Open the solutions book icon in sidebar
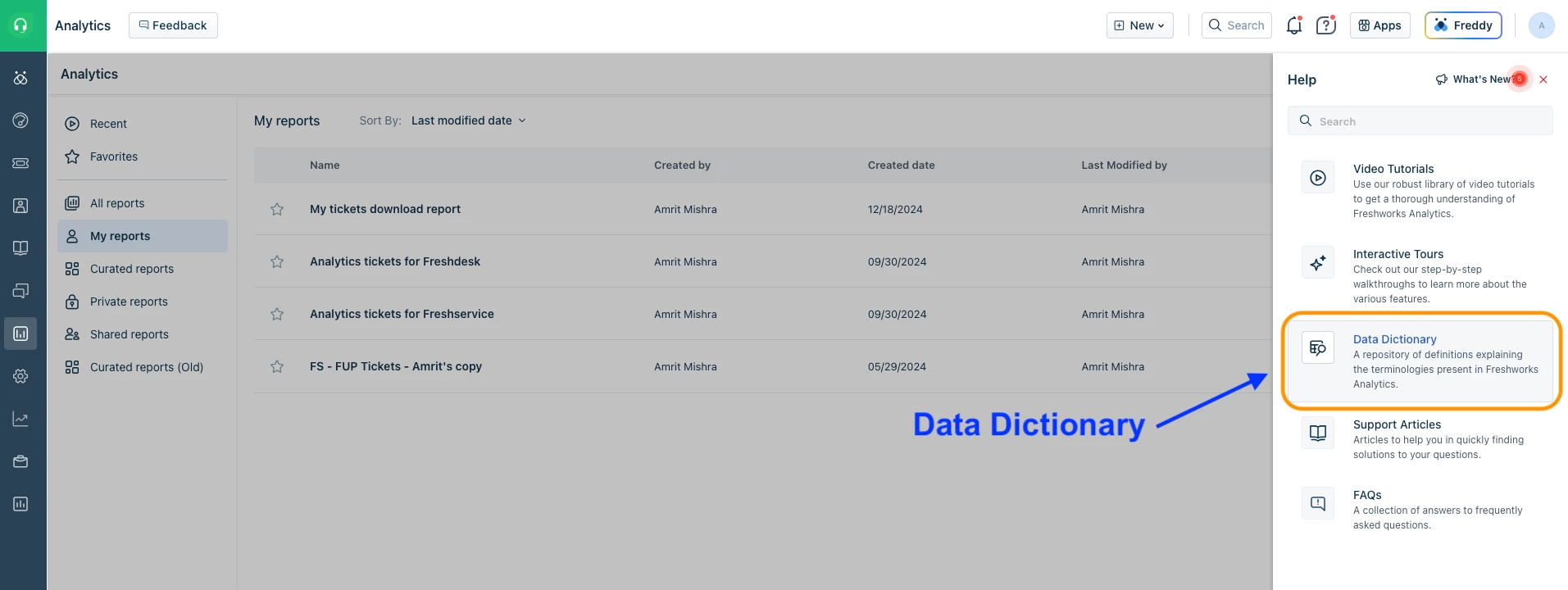Image resolution: width=1568 pixels, height=590 pixels. 20,248
